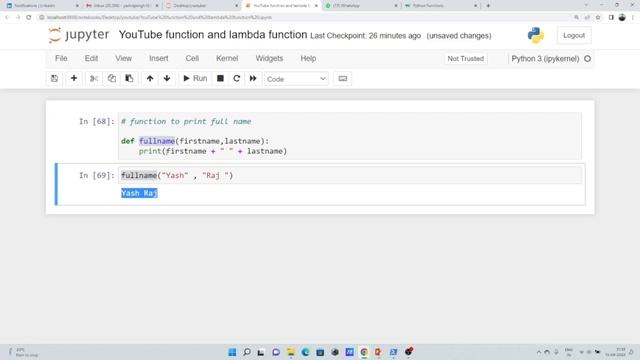Bookmark this page with the star

598,18
